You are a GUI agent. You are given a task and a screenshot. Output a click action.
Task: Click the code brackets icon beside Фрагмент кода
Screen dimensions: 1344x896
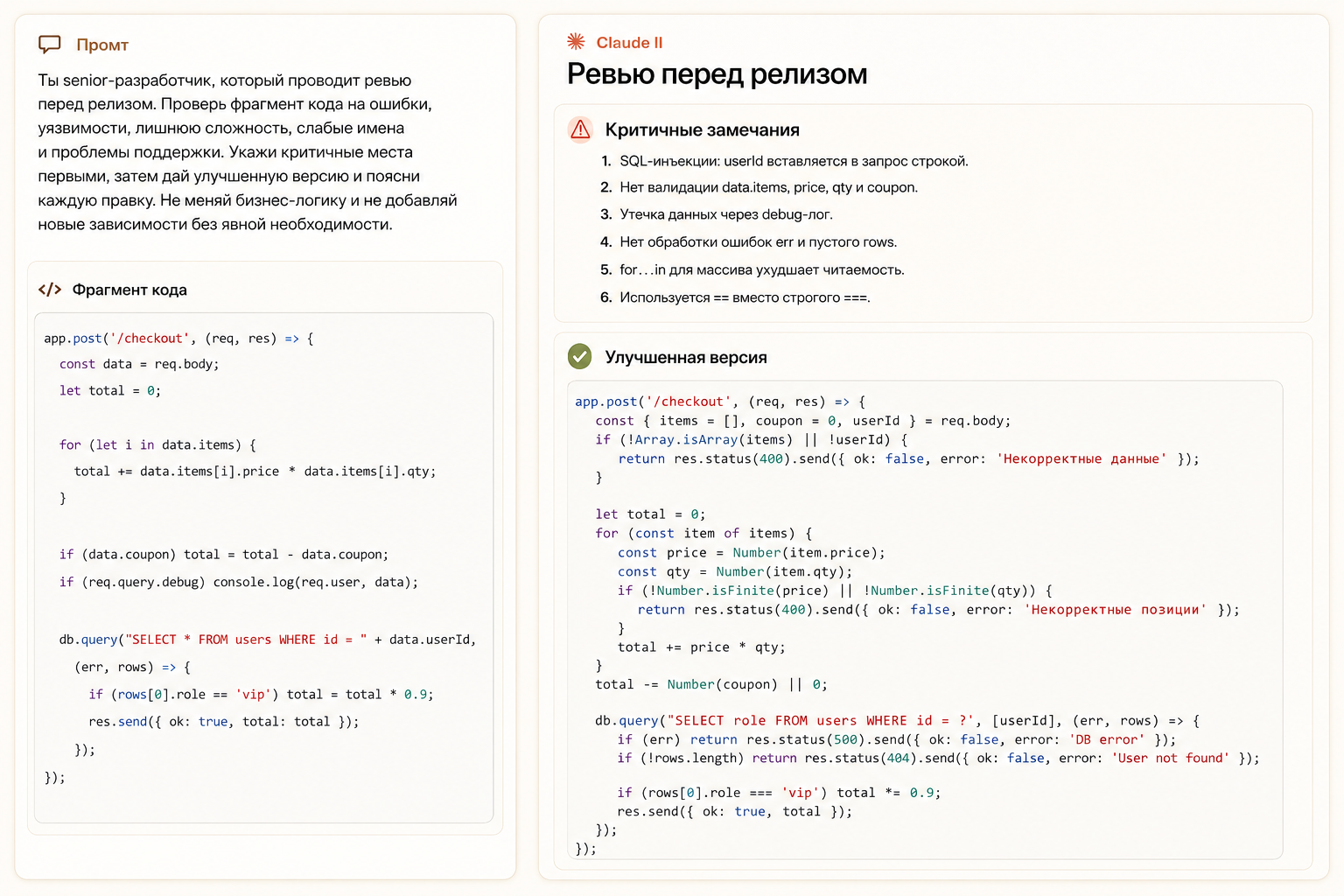tap(50, 290)
